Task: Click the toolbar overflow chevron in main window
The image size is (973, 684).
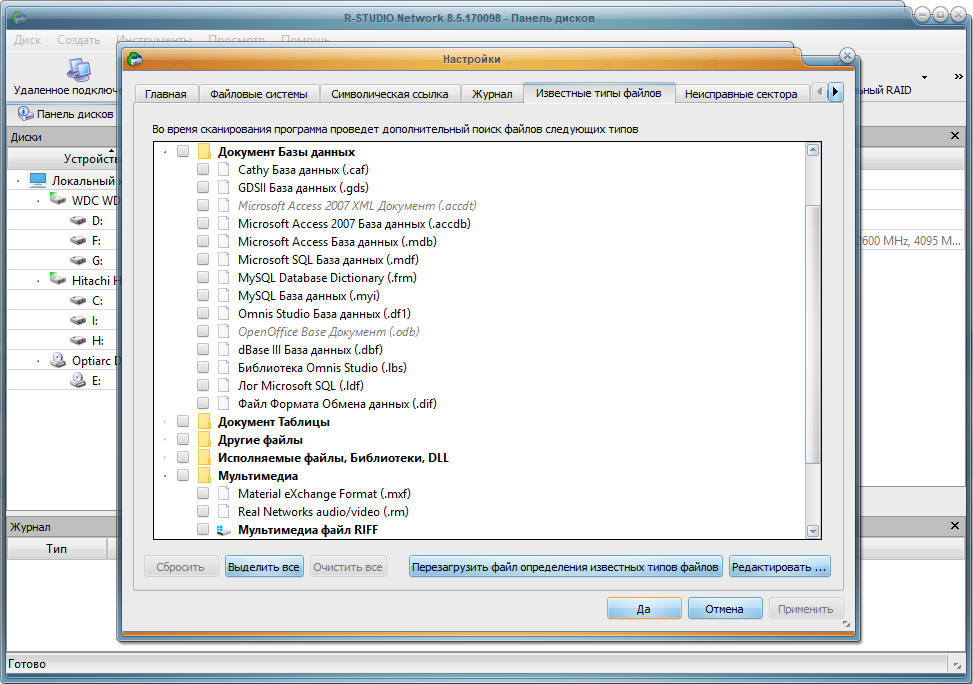Action: tap(958, 76)
